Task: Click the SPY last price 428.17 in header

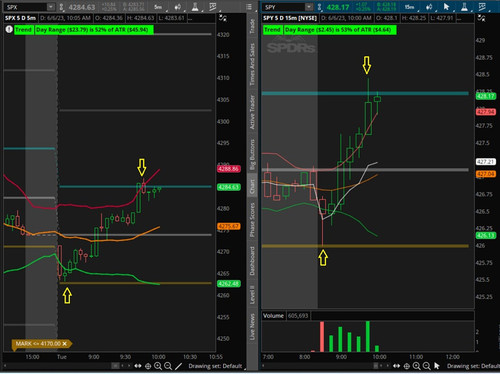Action: click(x=338, y=7)
